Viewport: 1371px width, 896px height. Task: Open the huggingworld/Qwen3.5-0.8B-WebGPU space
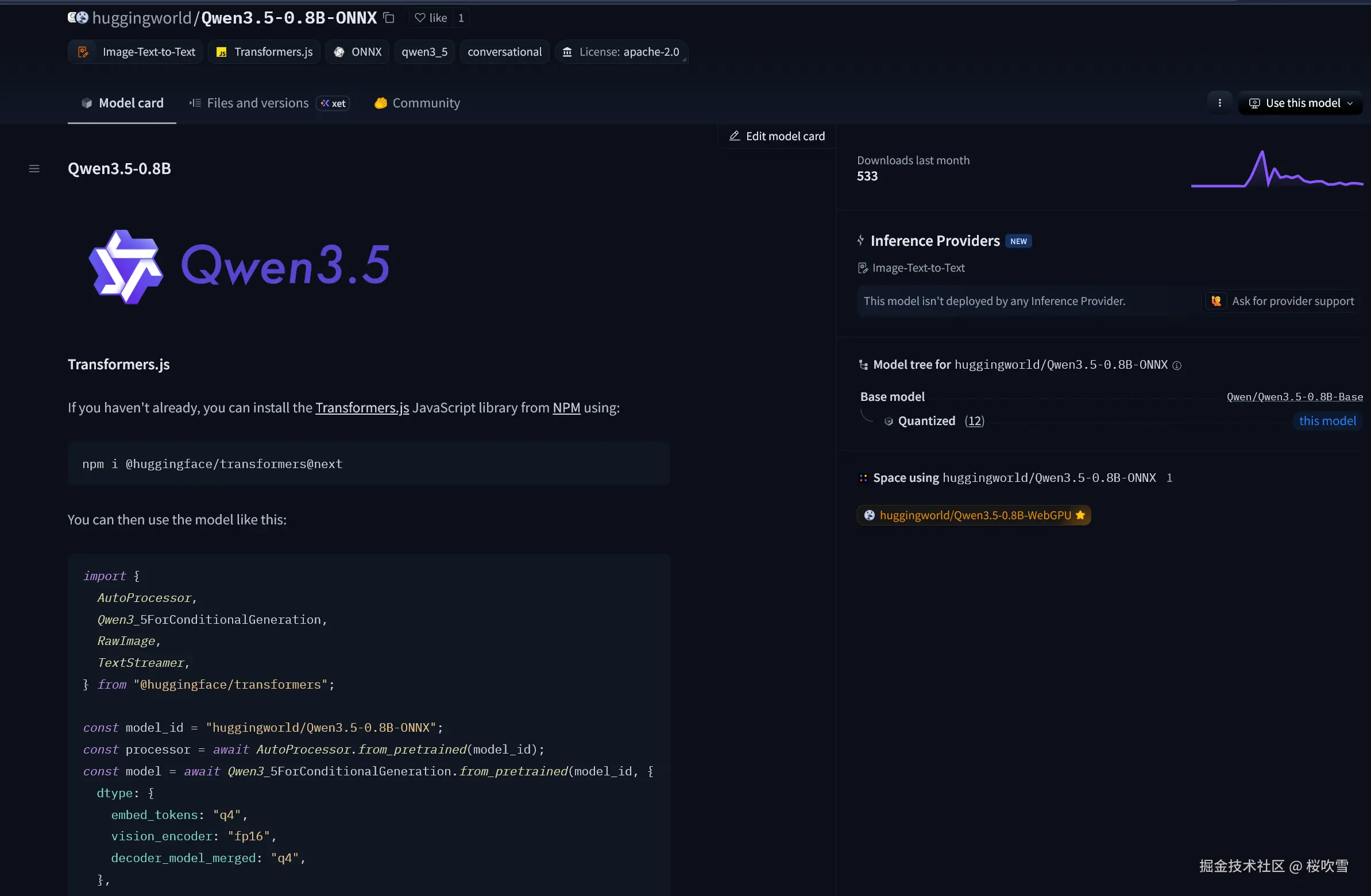[x=975, y=515]
